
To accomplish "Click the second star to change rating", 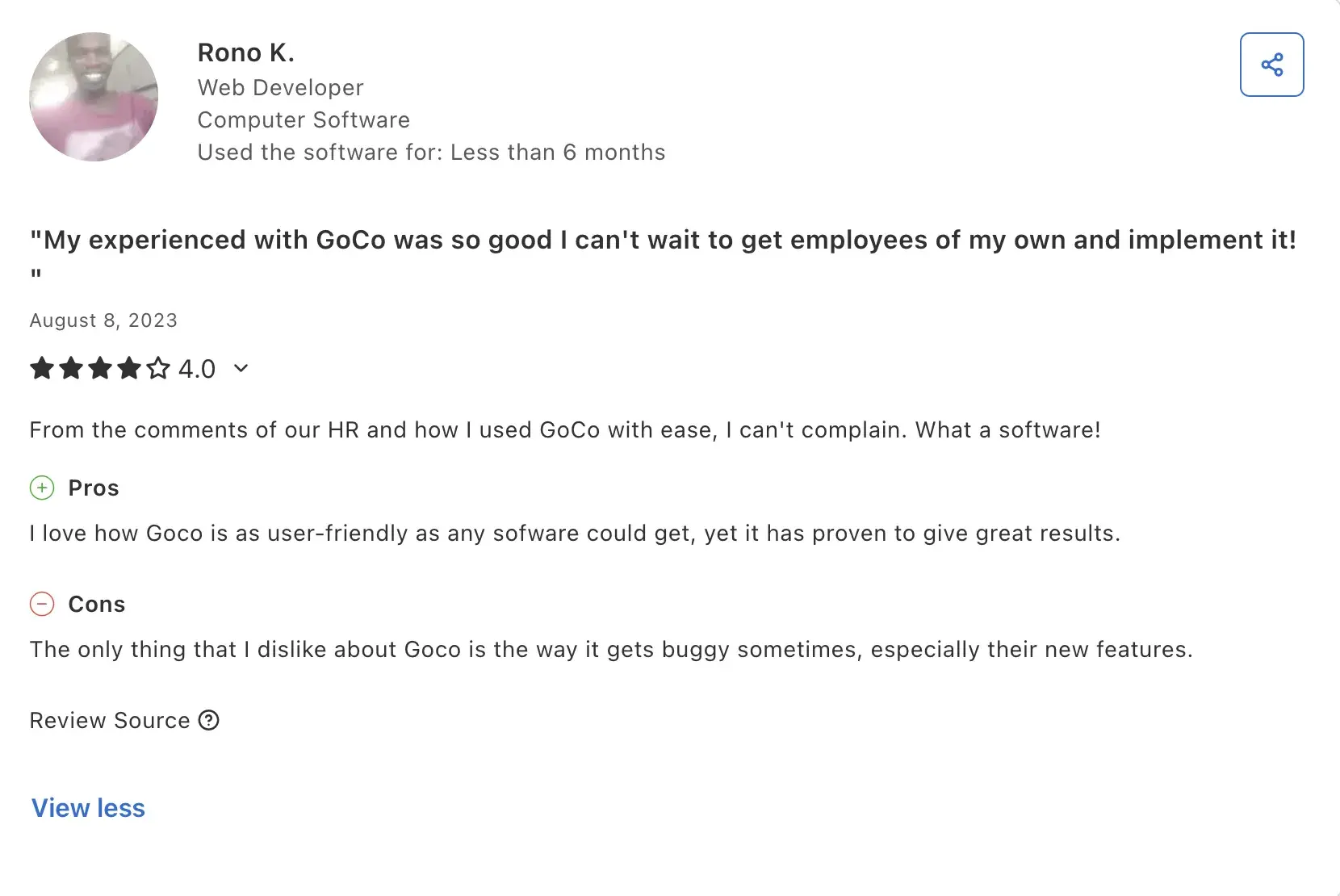I will [x=71, y=369].
